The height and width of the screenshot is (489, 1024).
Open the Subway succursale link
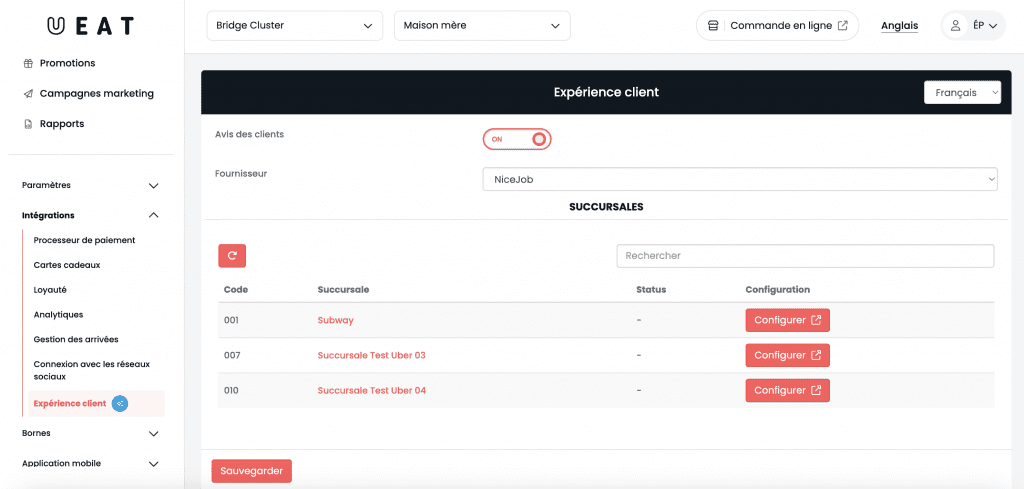coord(336,321)
